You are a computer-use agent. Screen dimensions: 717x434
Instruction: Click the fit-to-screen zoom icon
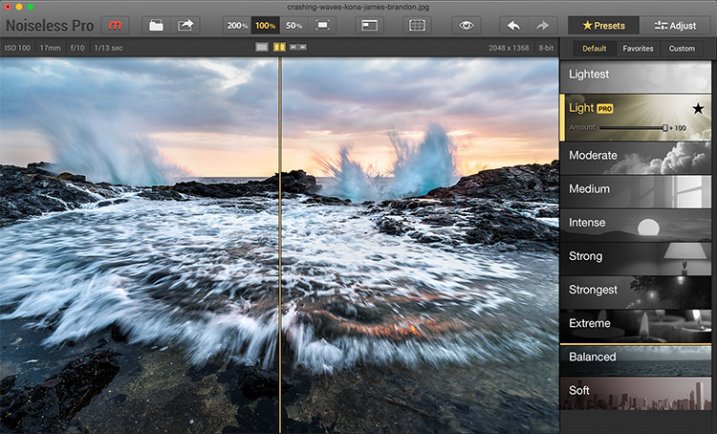[322, 25]
